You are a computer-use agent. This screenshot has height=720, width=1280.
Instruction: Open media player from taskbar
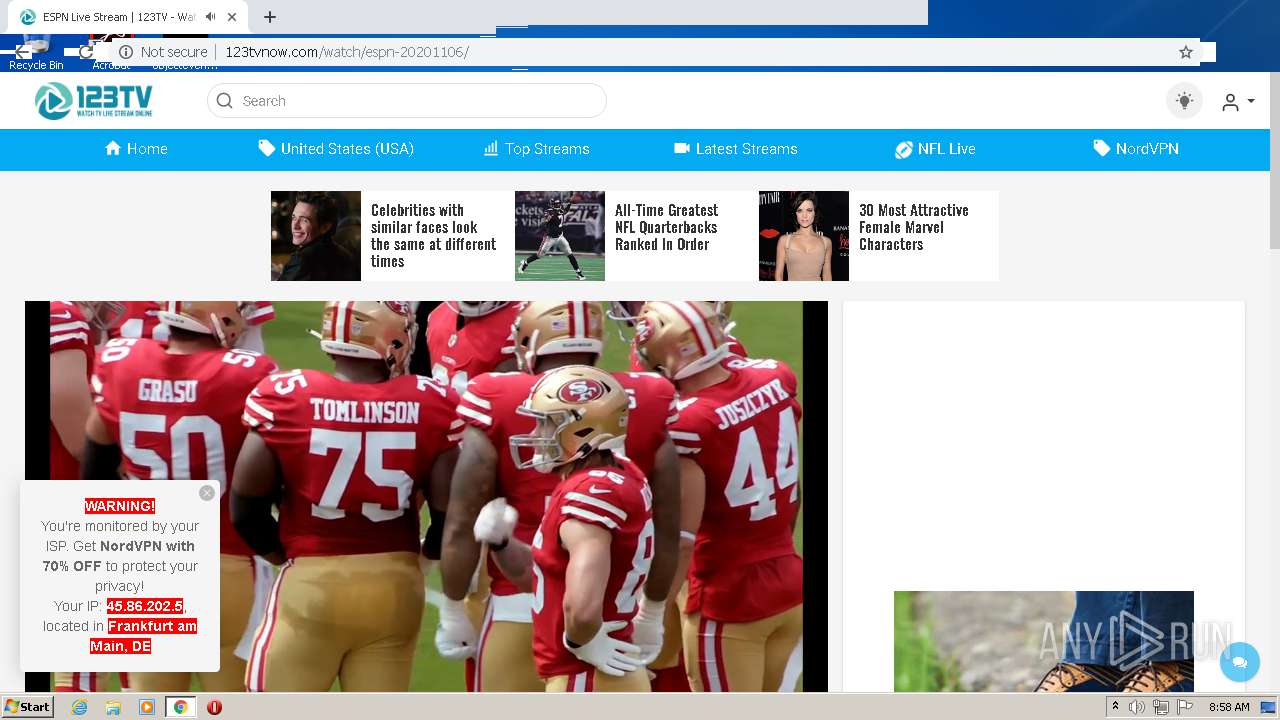147,707
